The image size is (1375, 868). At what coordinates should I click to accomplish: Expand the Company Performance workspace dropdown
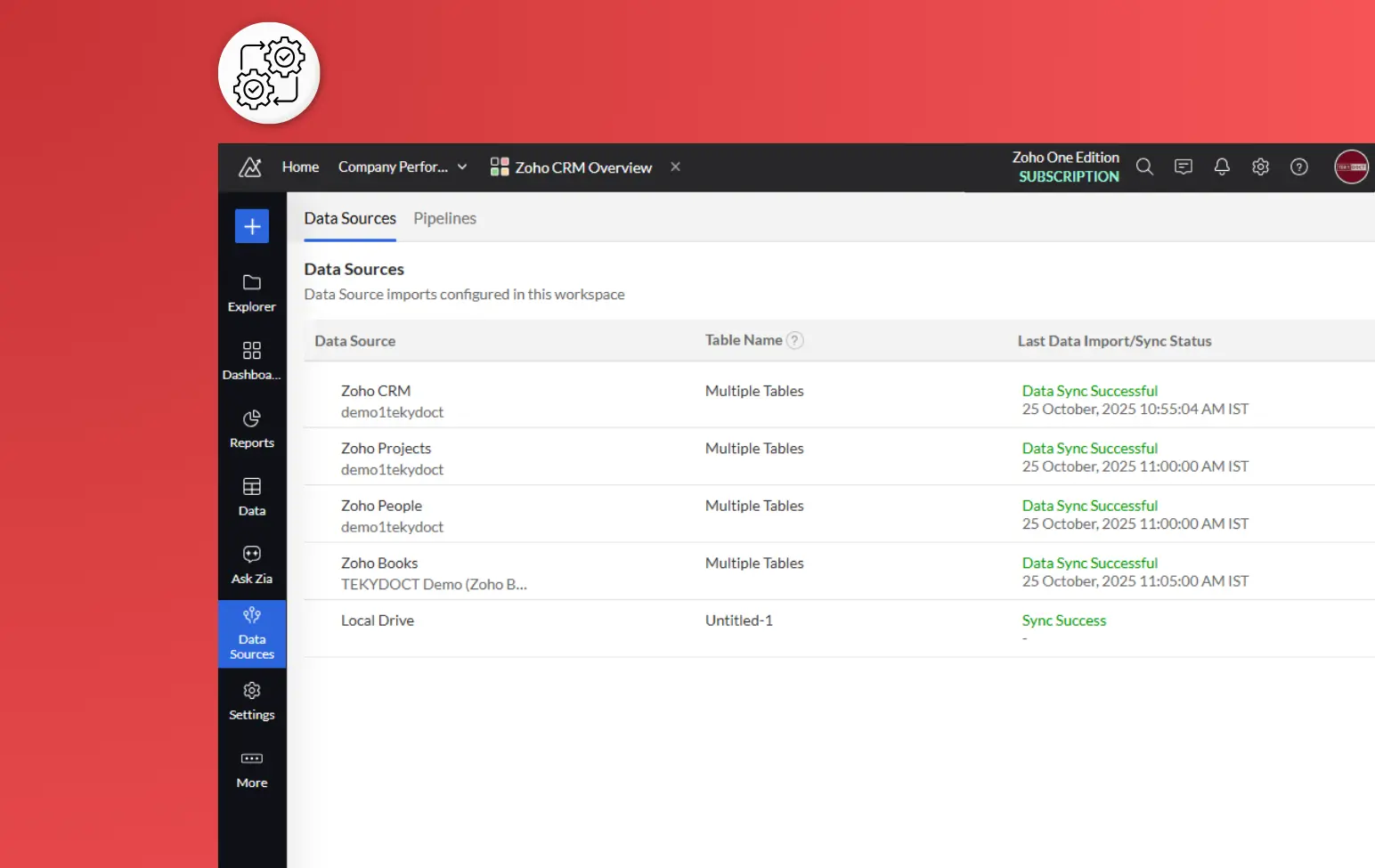(462, 167)
